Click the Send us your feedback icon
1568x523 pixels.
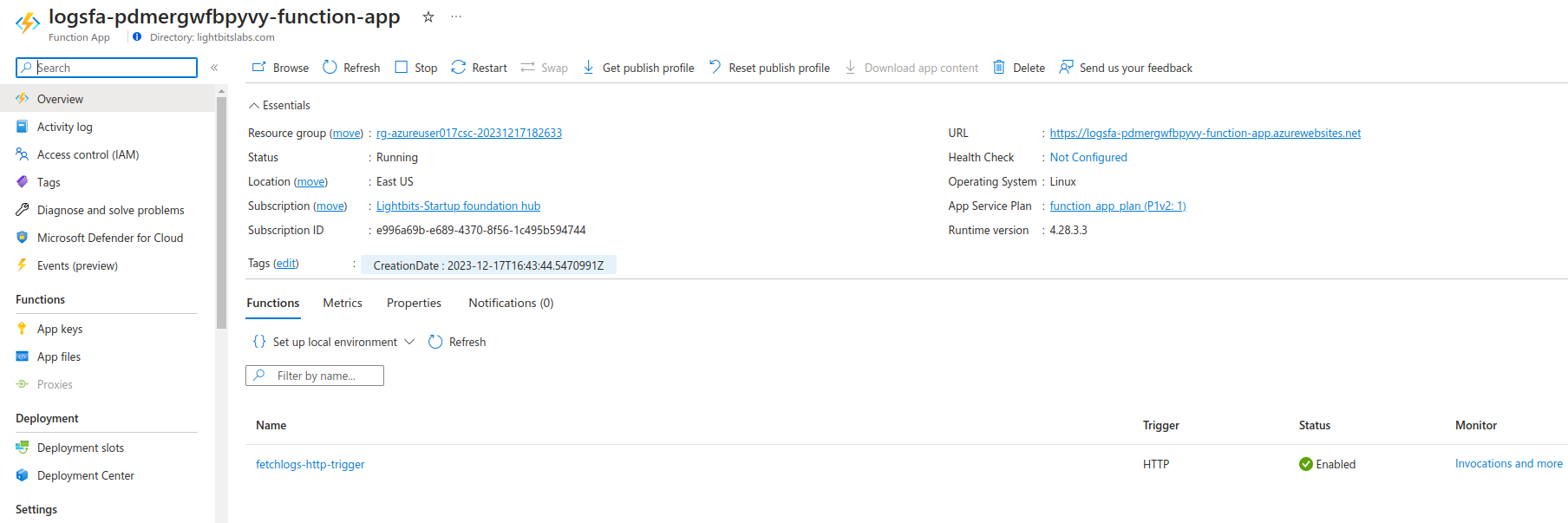[x=1066, y=68]
